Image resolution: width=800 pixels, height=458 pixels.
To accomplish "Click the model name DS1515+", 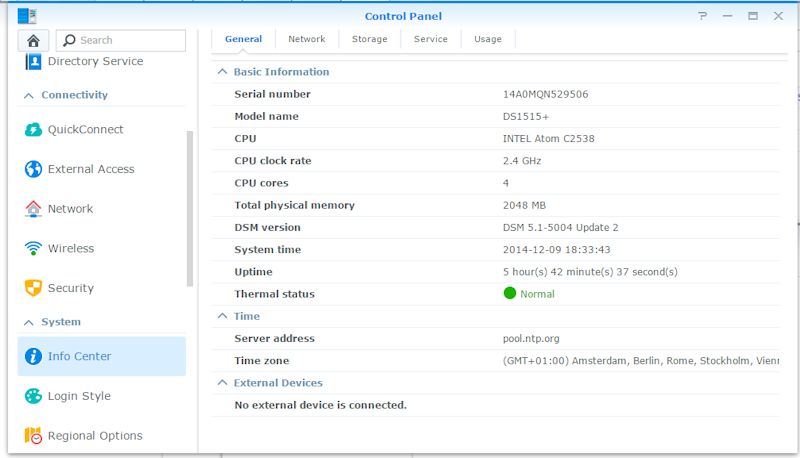I will [x=526, y=116].
